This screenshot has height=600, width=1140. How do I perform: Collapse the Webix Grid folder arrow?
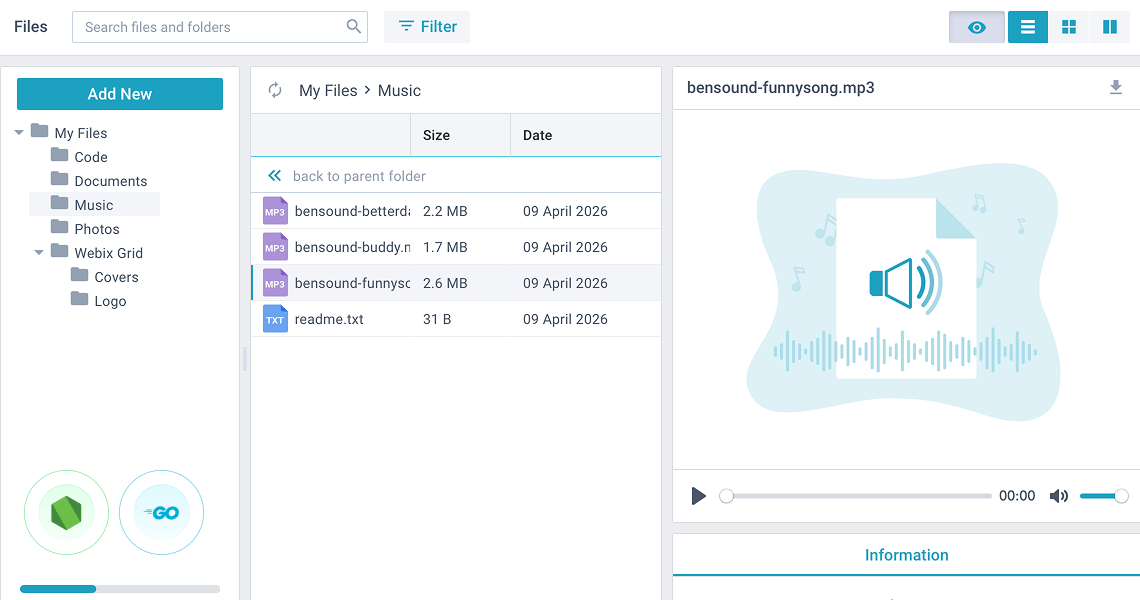tap(39, 253)
